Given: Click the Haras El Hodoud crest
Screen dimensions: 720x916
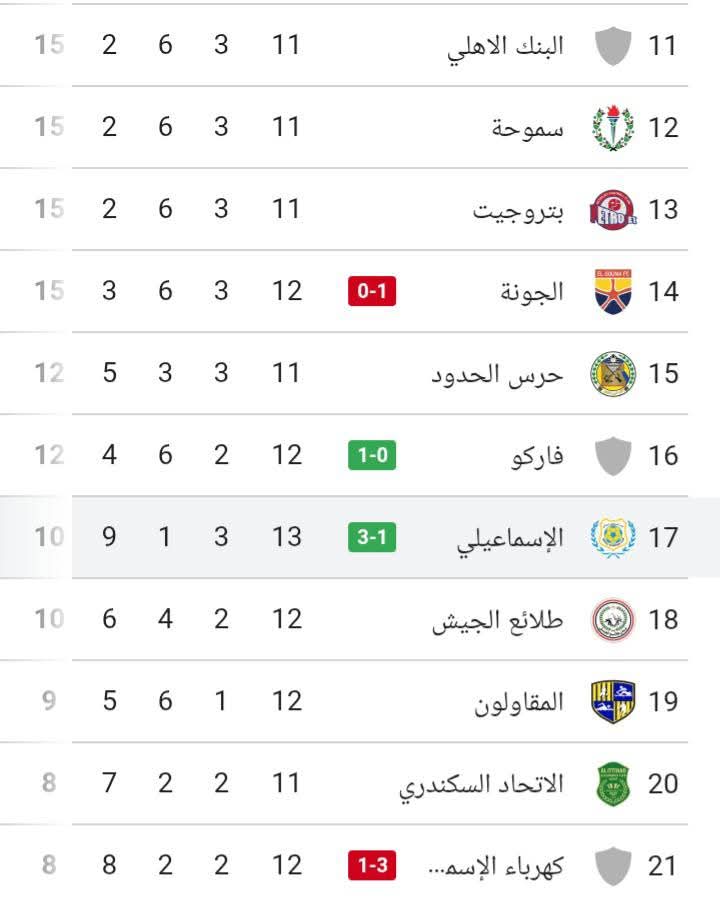Looking at the screenshot, I should [x=613, y=374].
